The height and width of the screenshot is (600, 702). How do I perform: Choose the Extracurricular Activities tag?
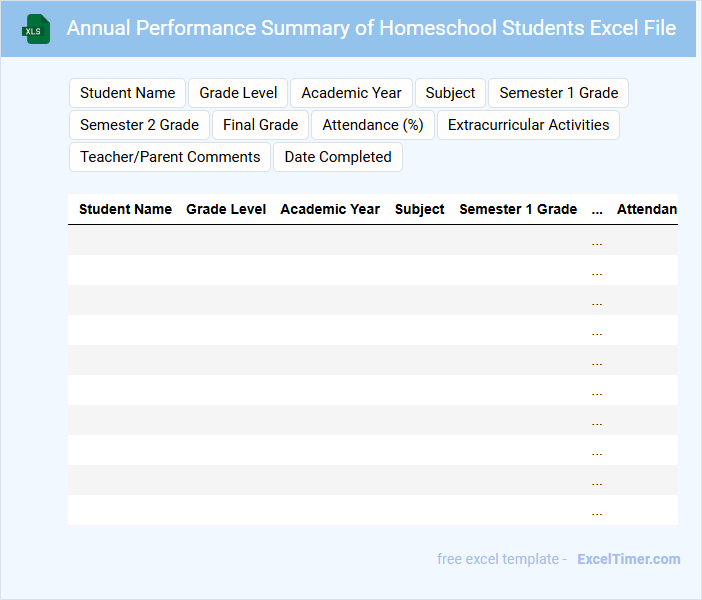(x=528, y=125)
